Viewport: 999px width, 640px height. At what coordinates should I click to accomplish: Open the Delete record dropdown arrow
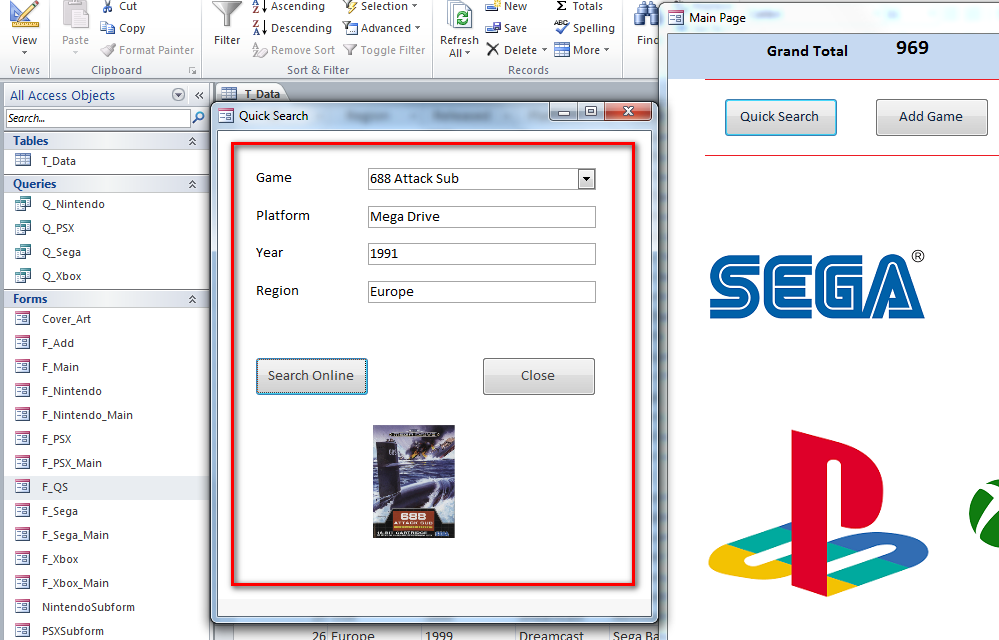tap(544, 50)
